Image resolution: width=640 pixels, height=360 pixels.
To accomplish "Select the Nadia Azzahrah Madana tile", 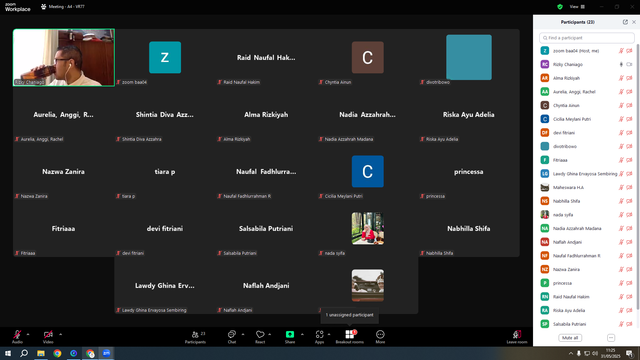I will pos(367,115).
